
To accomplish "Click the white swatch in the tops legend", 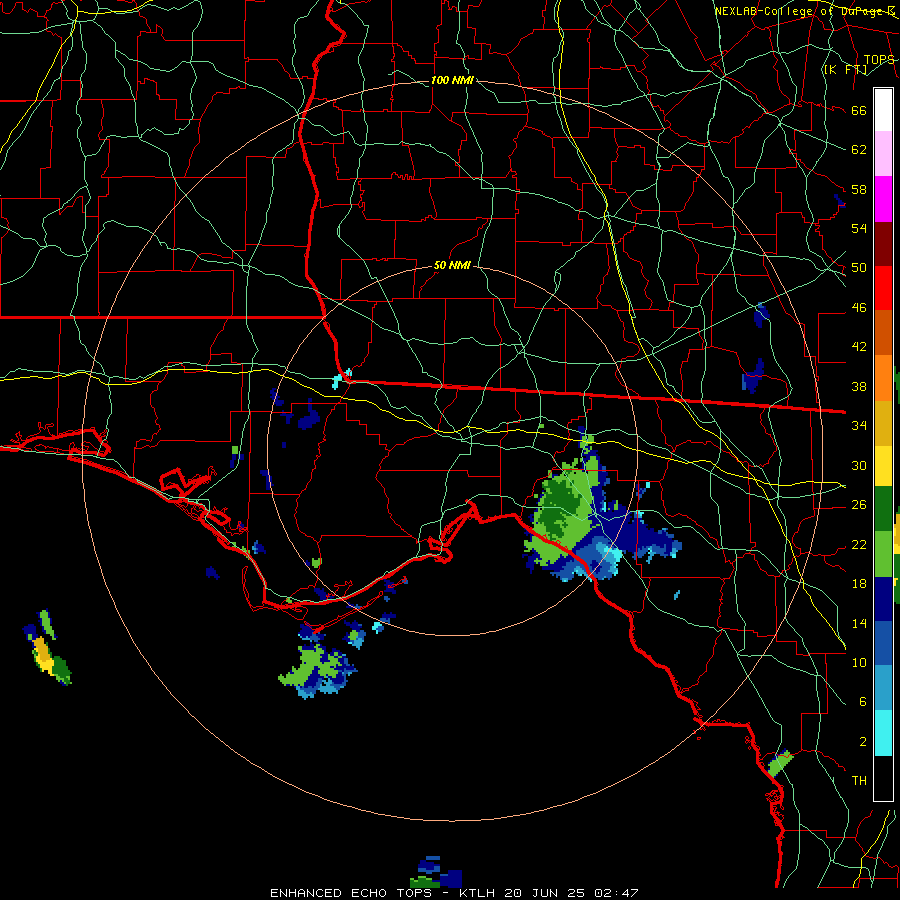I will coord(883,110).
